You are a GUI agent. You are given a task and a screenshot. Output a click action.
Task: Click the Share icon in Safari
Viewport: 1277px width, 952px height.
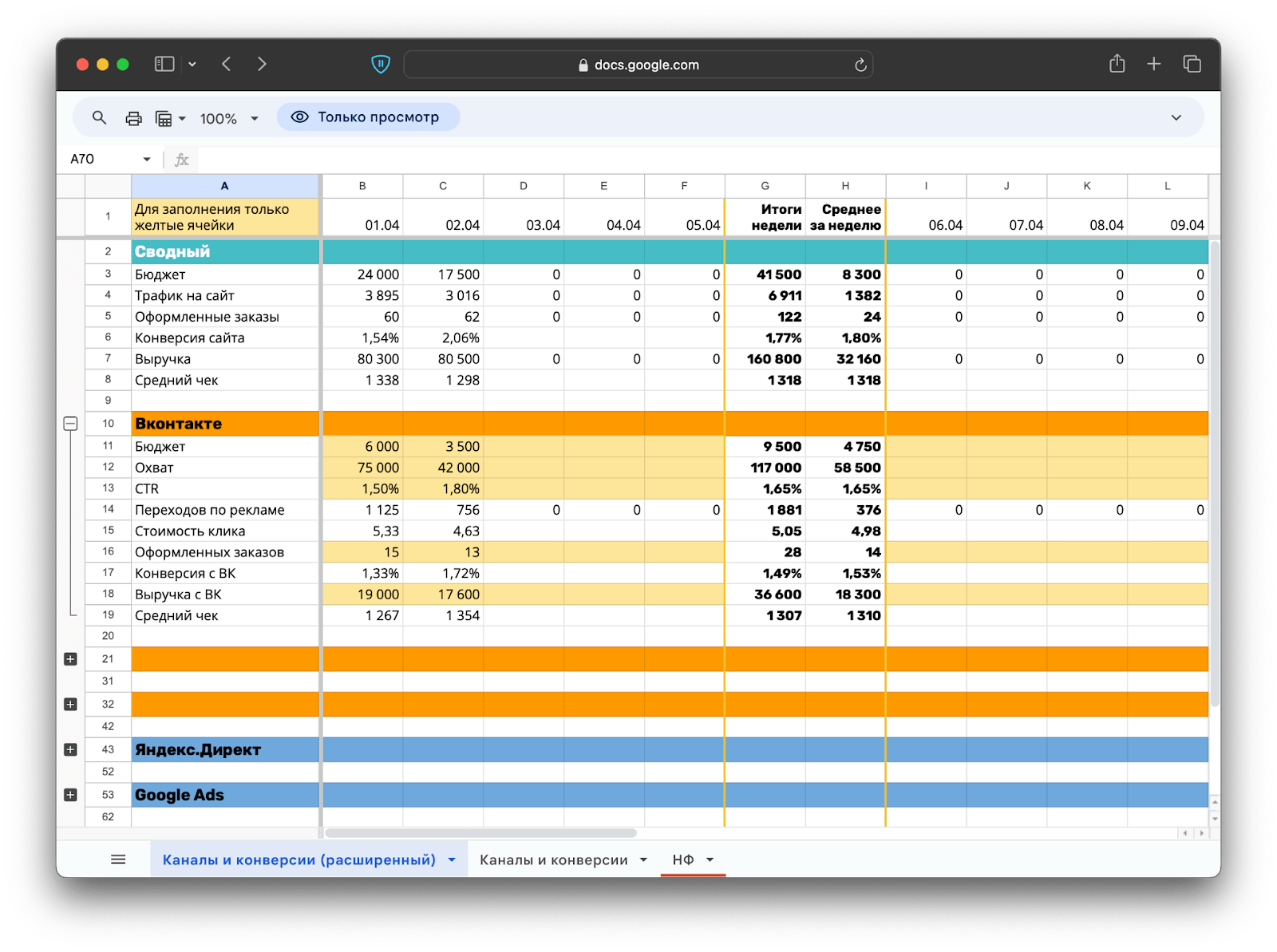1117,65
